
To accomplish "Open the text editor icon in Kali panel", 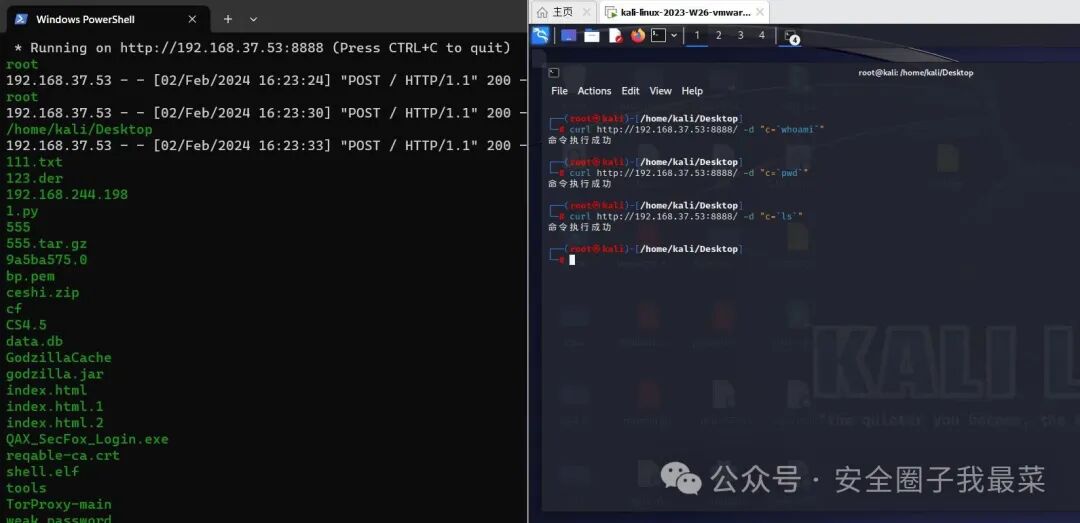I will tap(615, 35).
